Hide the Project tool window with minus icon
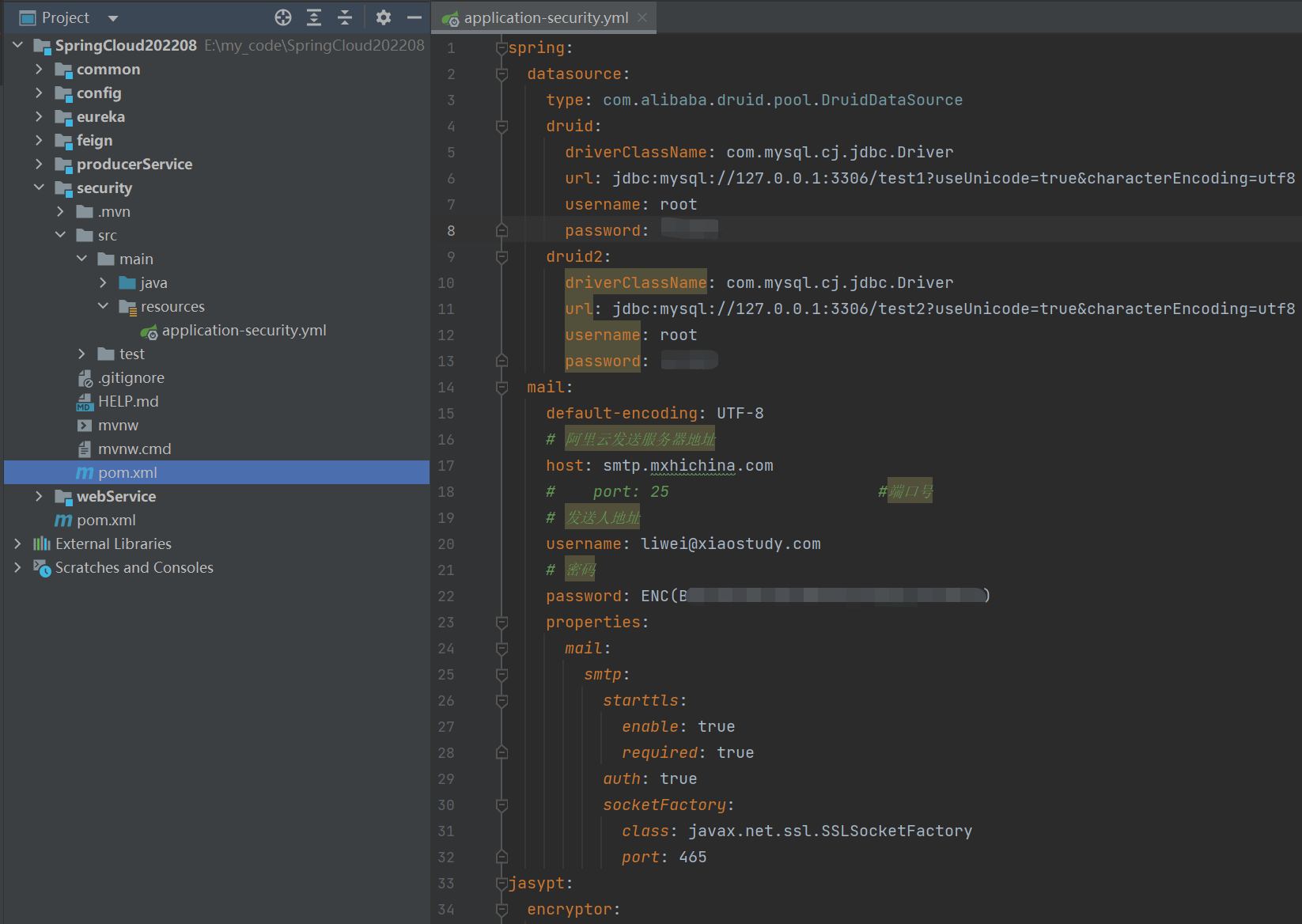Viewport: 1302px width, 924px height. (x=414, y=17)
